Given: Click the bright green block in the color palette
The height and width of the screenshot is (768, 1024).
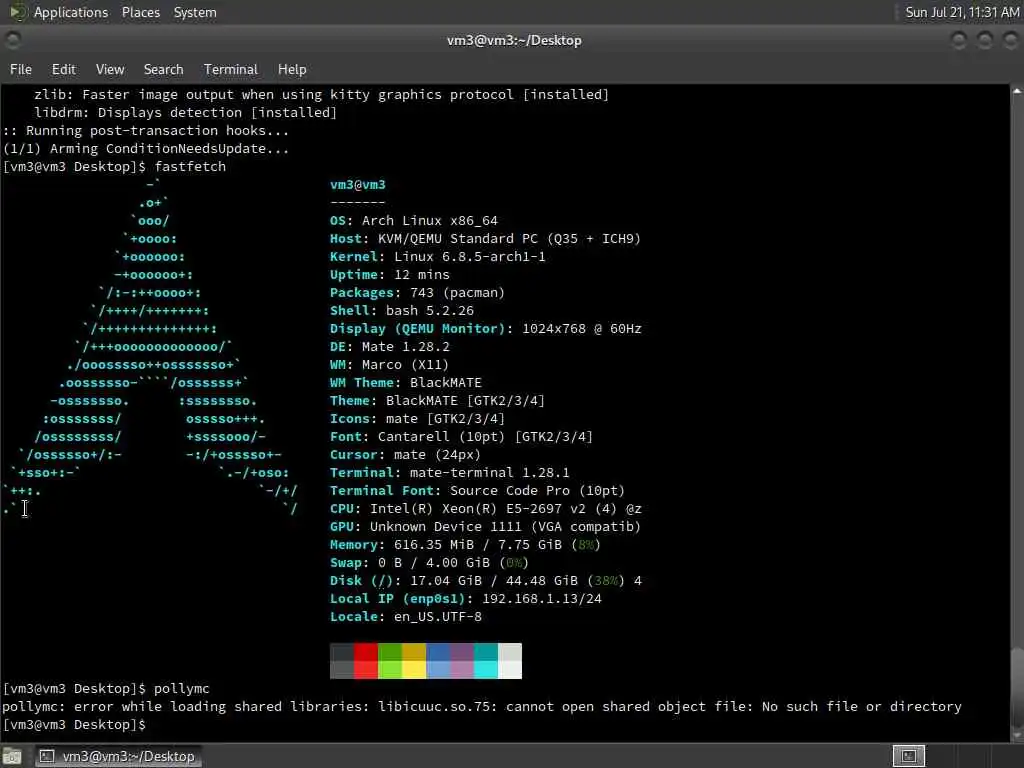Looking at the screenshot, I should 390,670.
